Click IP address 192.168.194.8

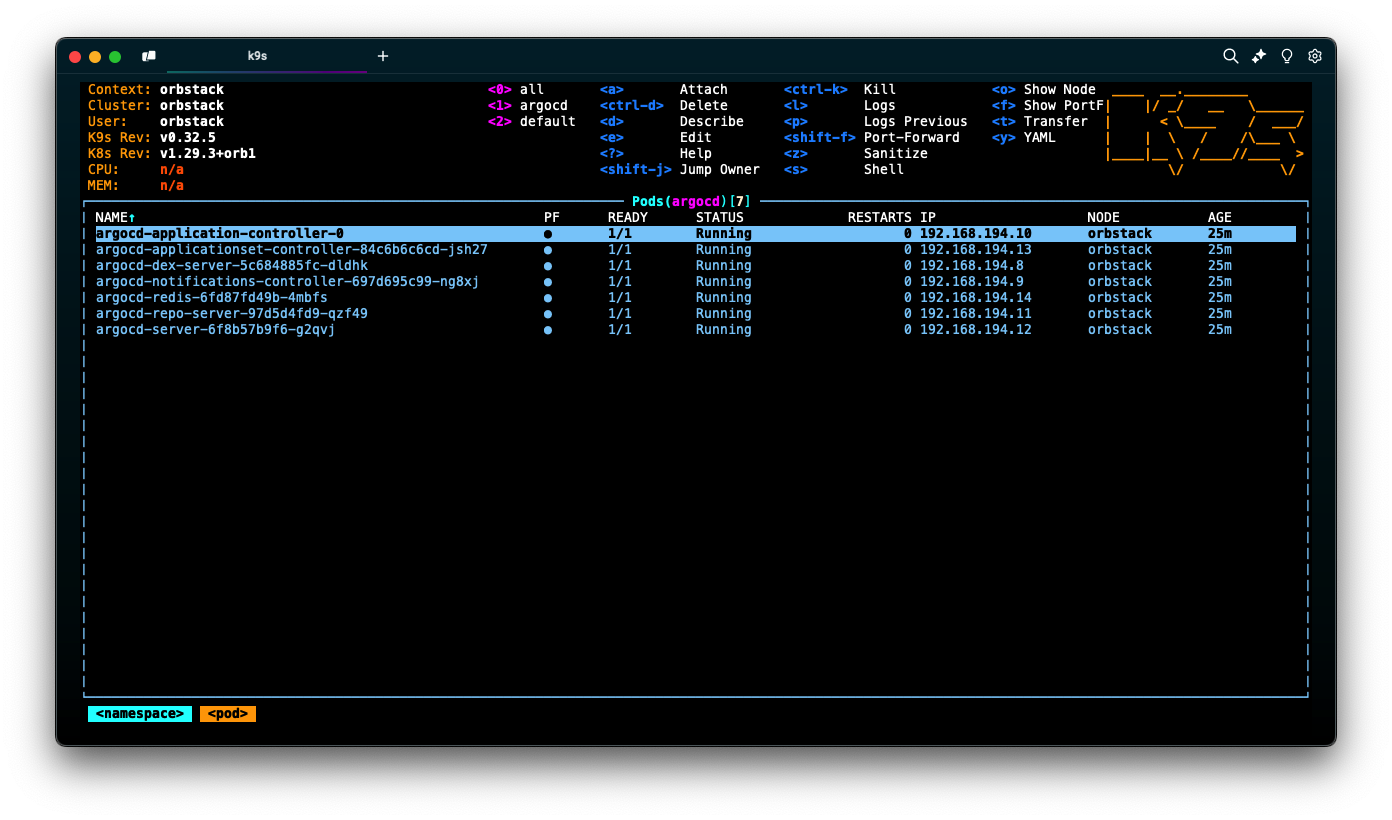point(972,265)
